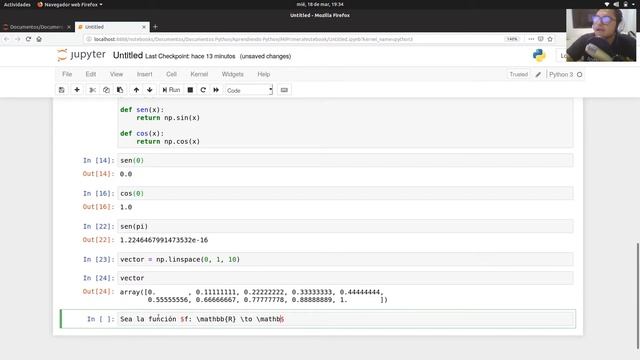Click the sen(0) input cell

click(x=345, y=160)
